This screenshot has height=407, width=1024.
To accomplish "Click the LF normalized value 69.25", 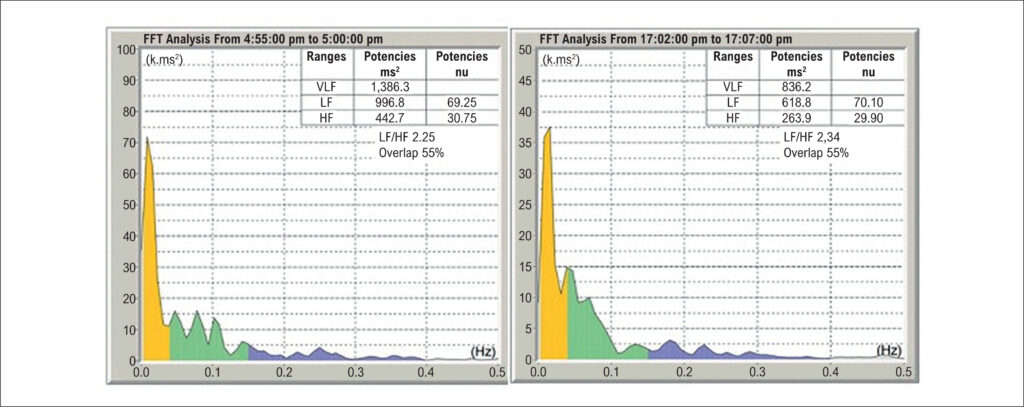I will 462,102.
